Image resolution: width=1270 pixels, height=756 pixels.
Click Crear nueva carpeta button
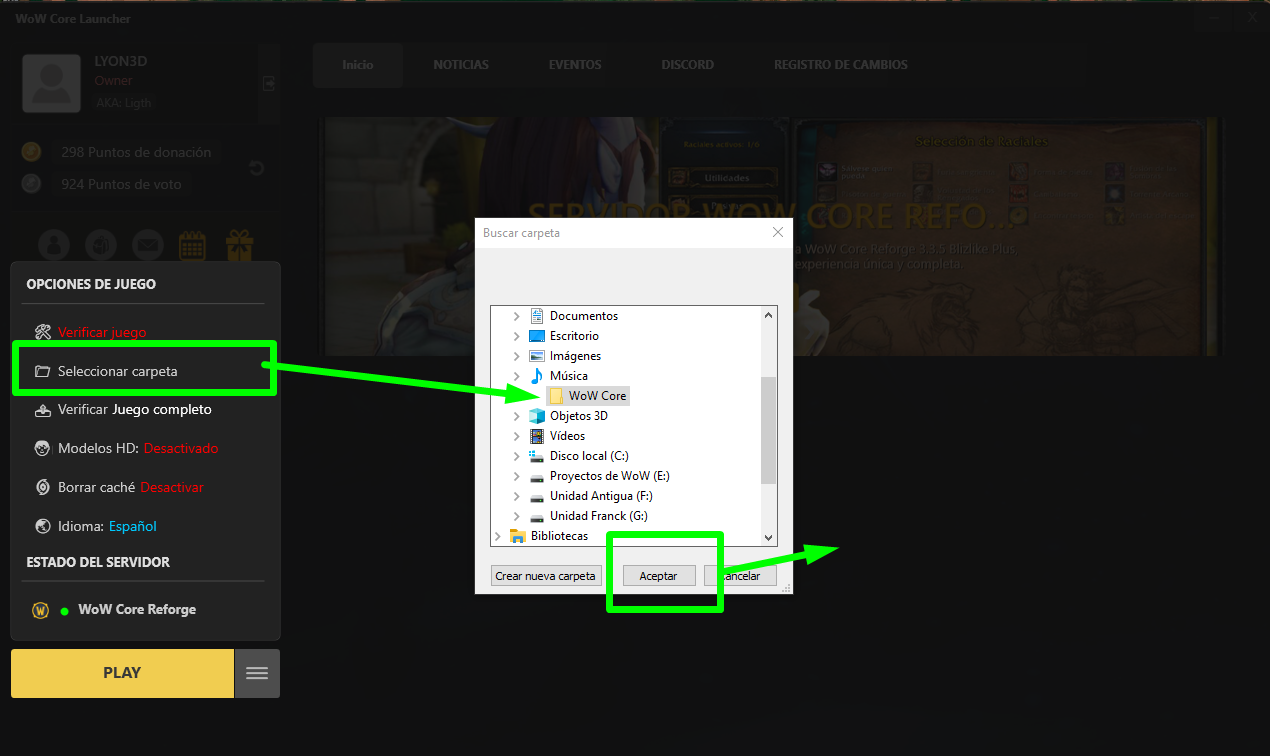pyautogui.click(x=546, y=576)
